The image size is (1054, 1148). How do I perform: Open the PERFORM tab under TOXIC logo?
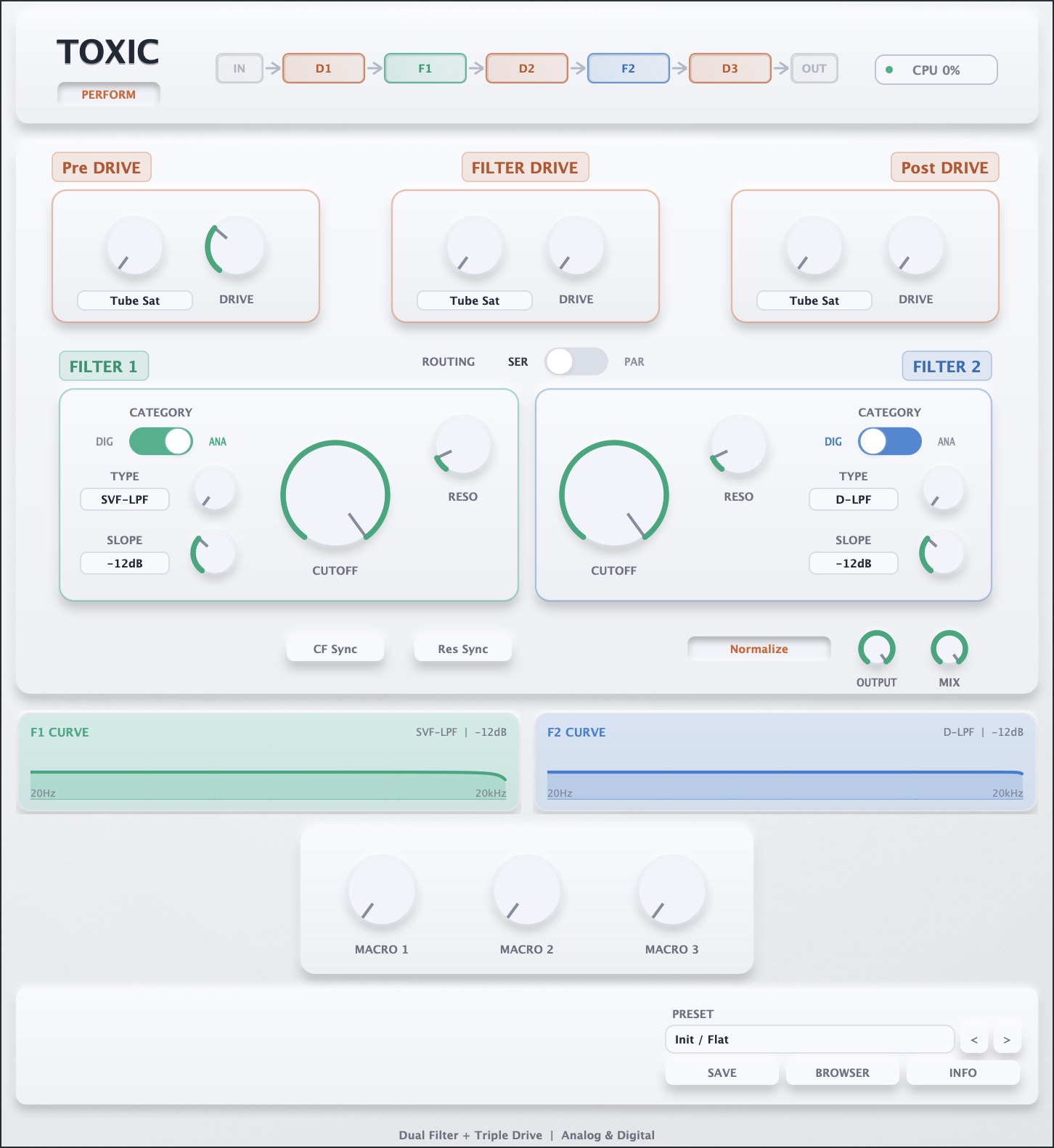[x=109, y=95]
